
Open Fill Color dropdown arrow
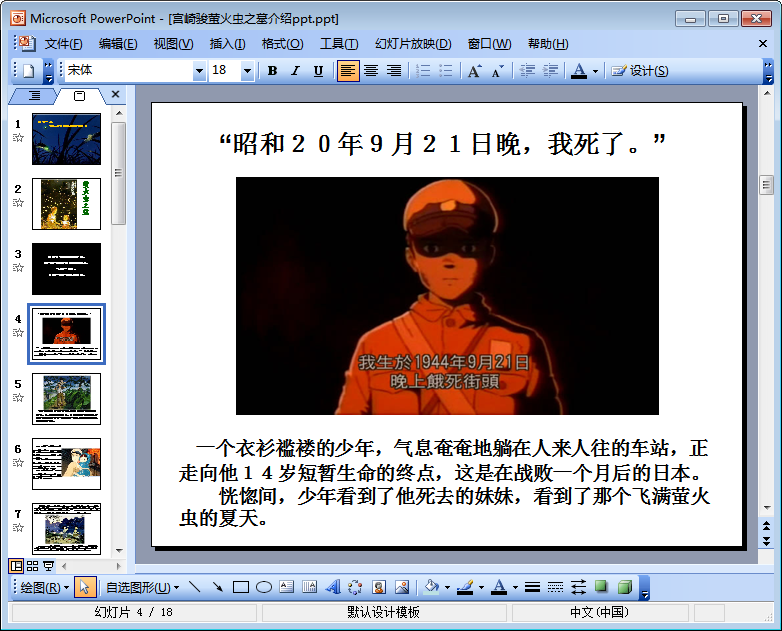[447, 588]
